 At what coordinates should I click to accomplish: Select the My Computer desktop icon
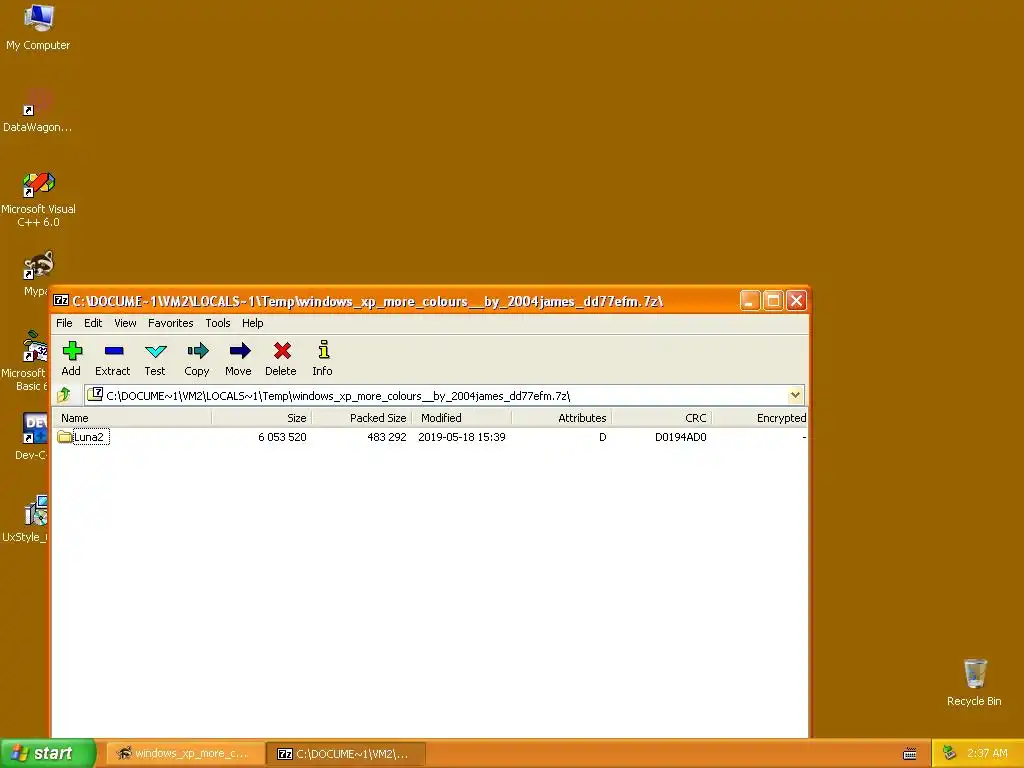[39, 18]
